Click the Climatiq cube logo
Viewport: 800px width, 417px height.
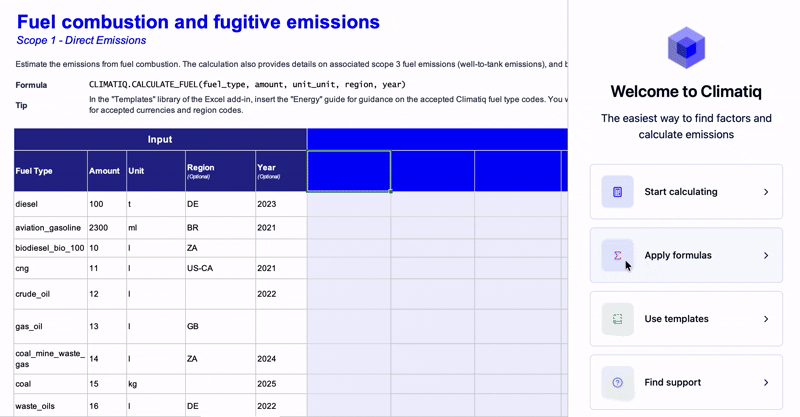click(x=686, y=48)
